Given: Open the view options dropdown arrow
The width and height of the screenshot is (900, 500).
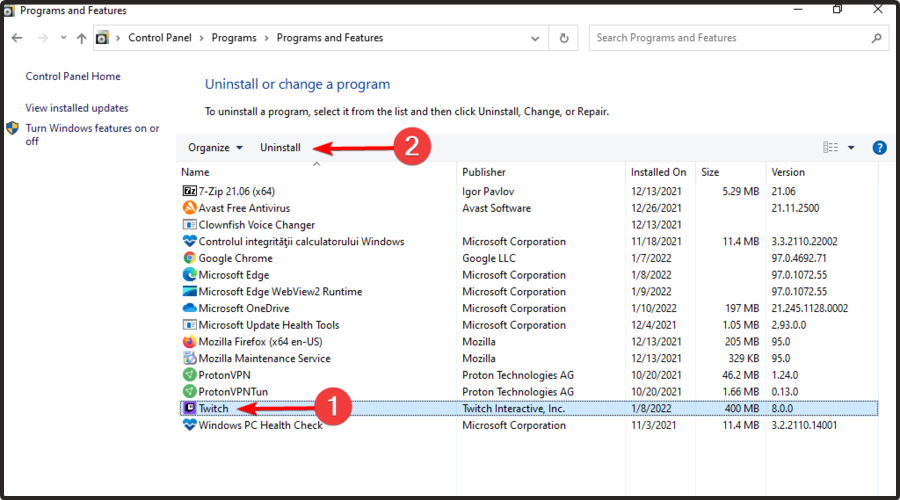Looking at the screenshot, I should (x=851, y=148).
